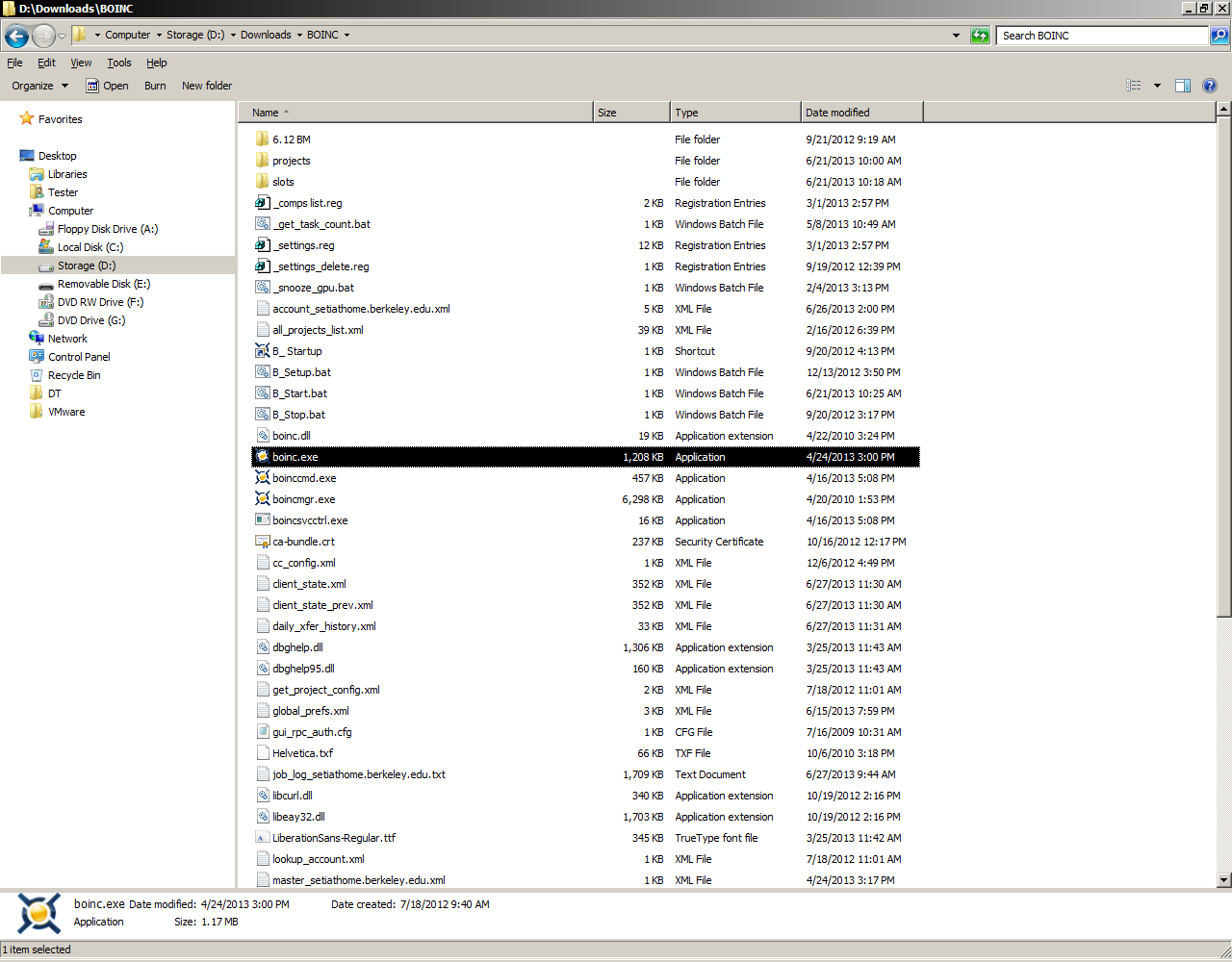
Task: Select the gui_rpc_auth.cfg file
Action: [585, 732]
